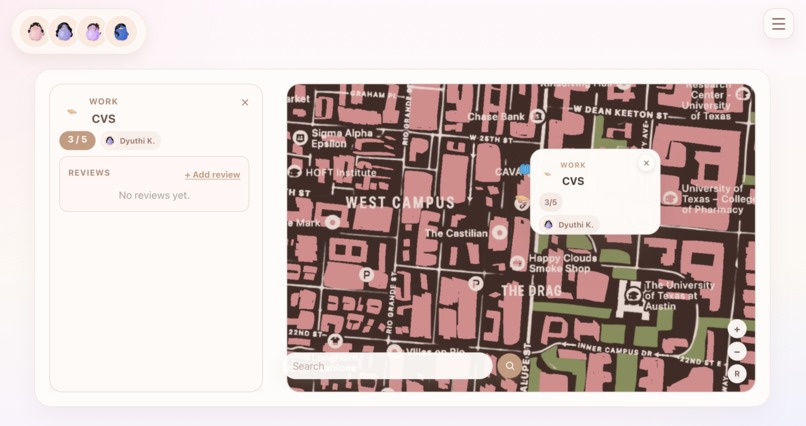Click the W DEAN KEETON ST label
This screenshot has width=806, height=426.
pyautogui.click(x=620, y=113)
